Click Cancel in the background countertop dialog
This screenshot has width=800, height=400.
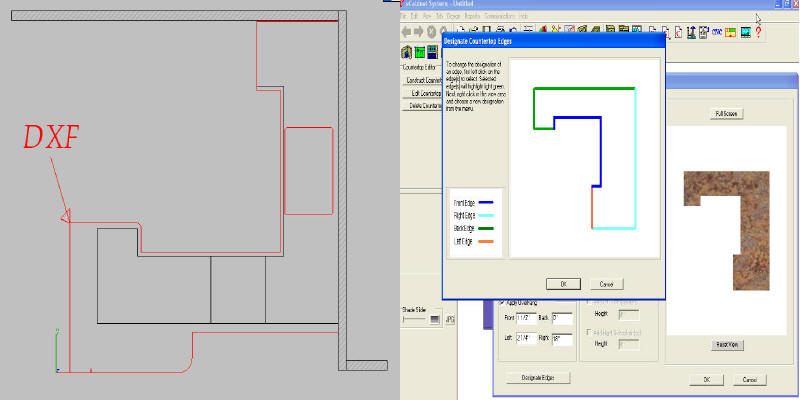tap(749, 380)
